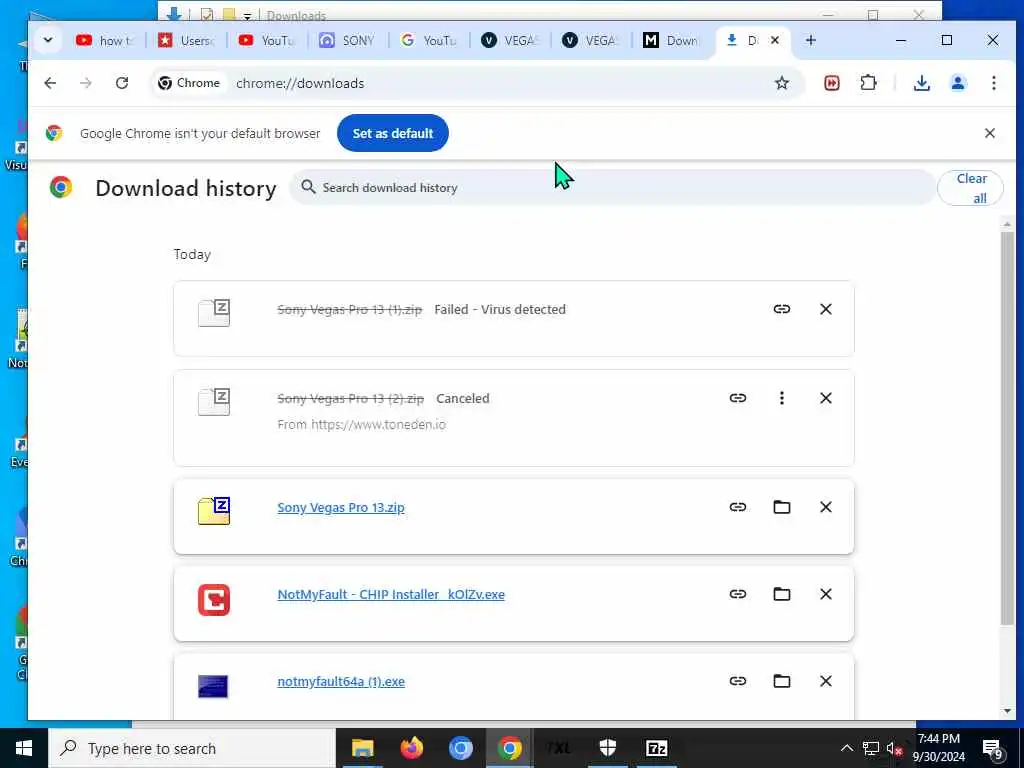Close the current Downloads tab

point(775,40)
